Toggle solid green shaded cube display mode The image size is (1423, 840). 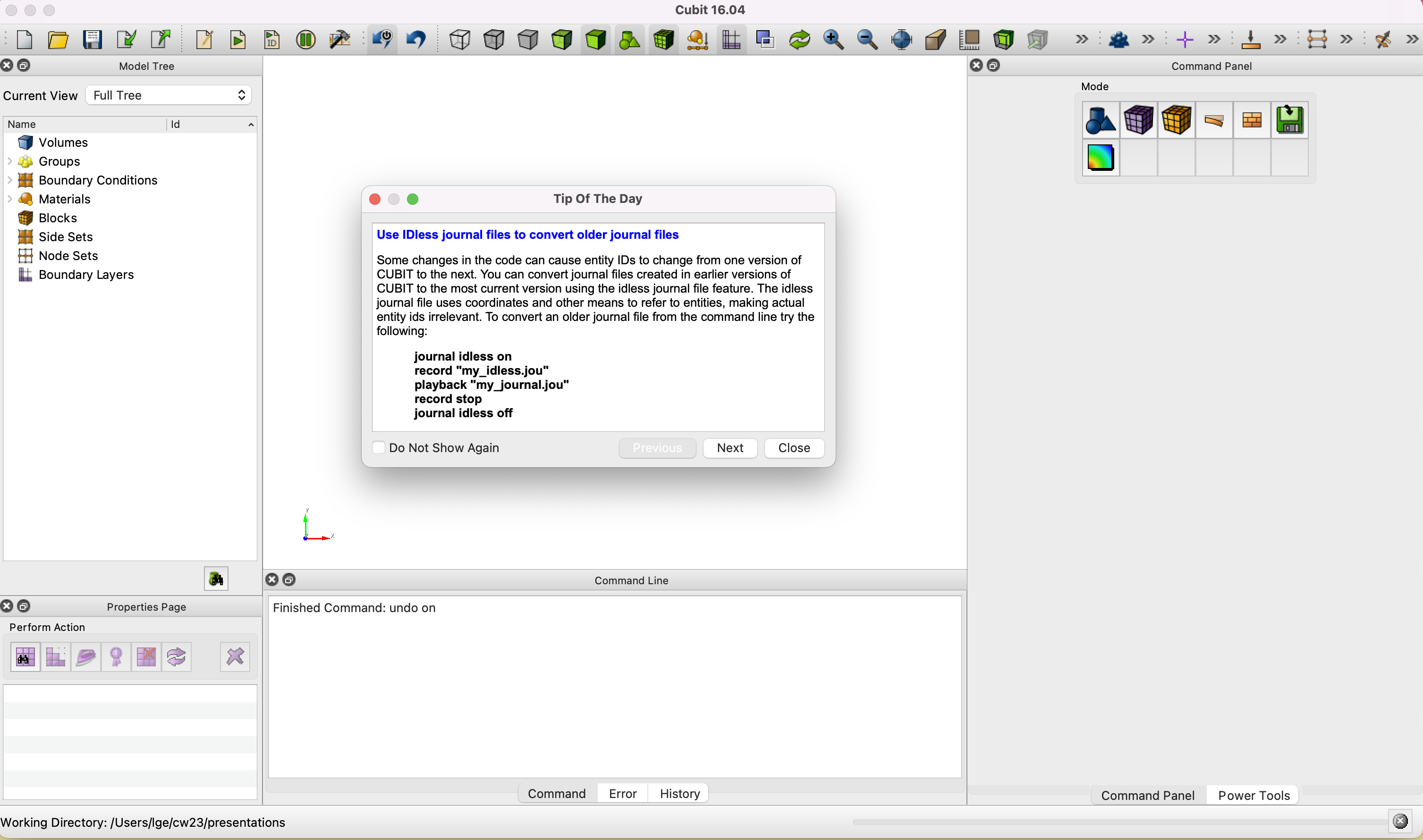(x=596, y=40)
